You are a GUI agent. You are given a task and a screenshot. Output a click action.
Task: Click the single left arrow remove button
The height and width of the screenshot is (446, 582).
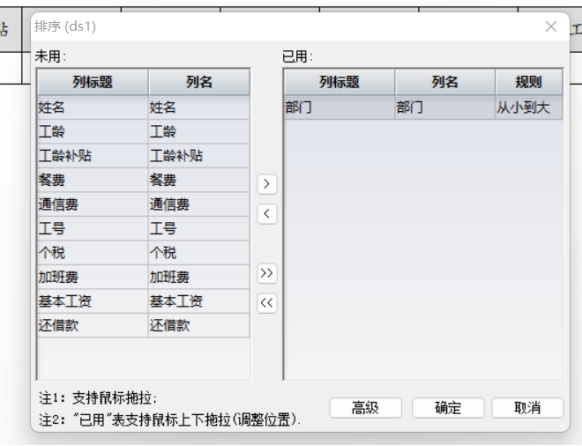pyautogui.click(x=267, y=214)
